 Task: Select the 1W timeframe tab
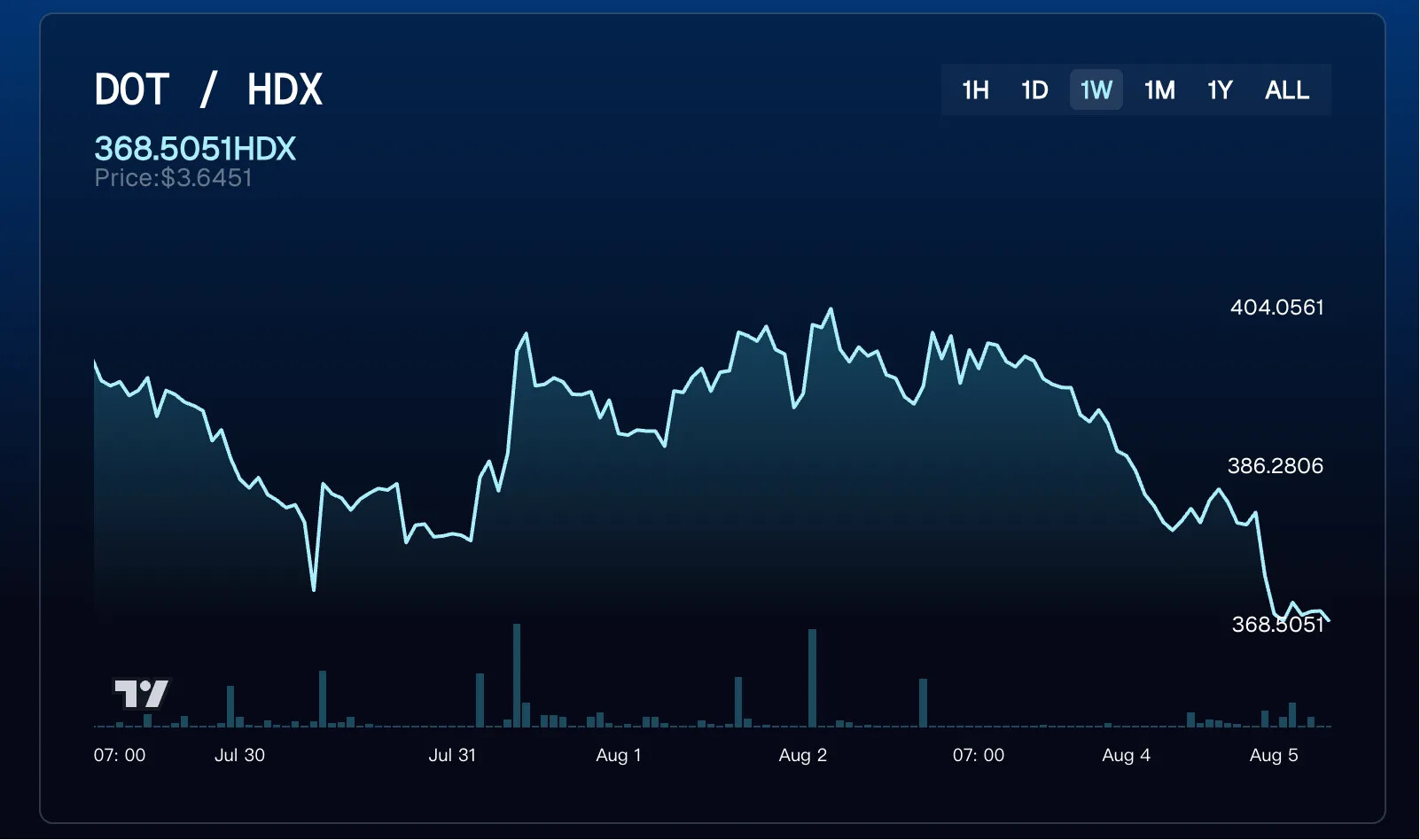tap(1096, 89)
